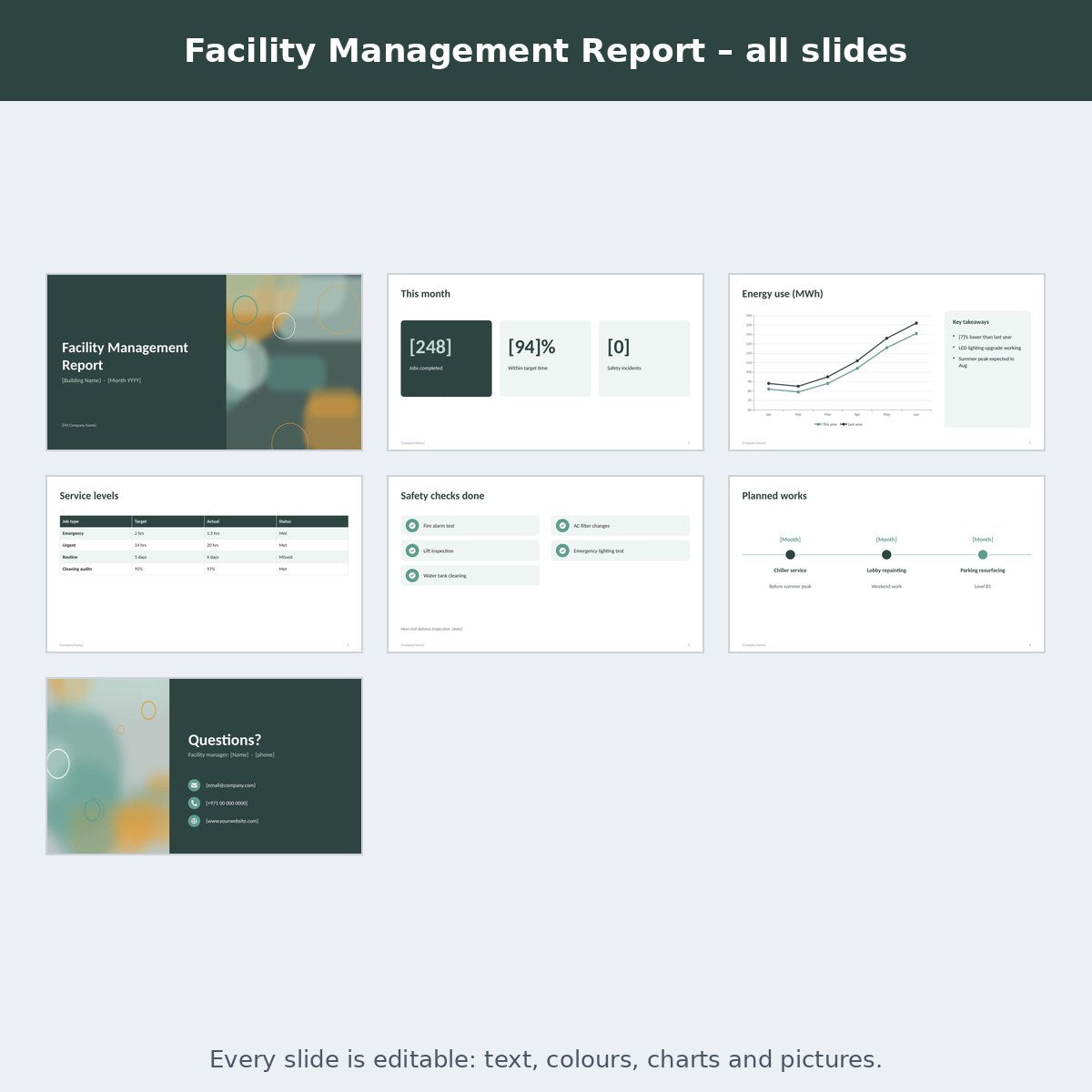This screenshot has height=1092, width=1092.
Task: Select the 'Energy use (MWh)' heading
Action: coord(783,294)
